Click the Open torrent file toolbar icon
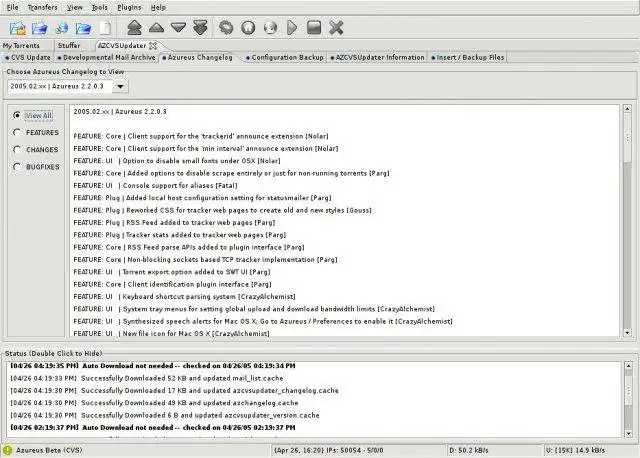Image resolution: width=640 pixels, height=458 pixels. (18, 28)
